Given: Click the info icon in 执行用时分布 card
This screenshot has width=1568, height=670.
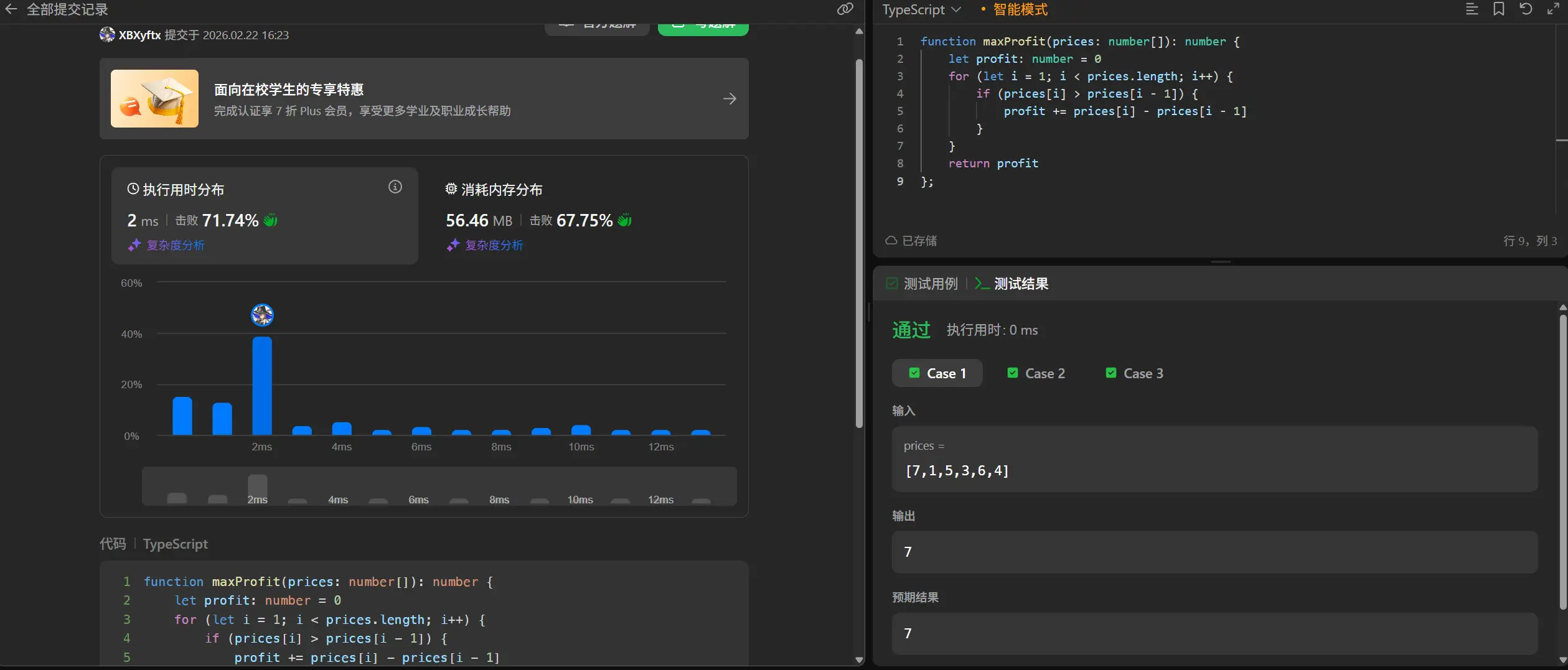Looking at the screenshot, I should tap(395, 187).
